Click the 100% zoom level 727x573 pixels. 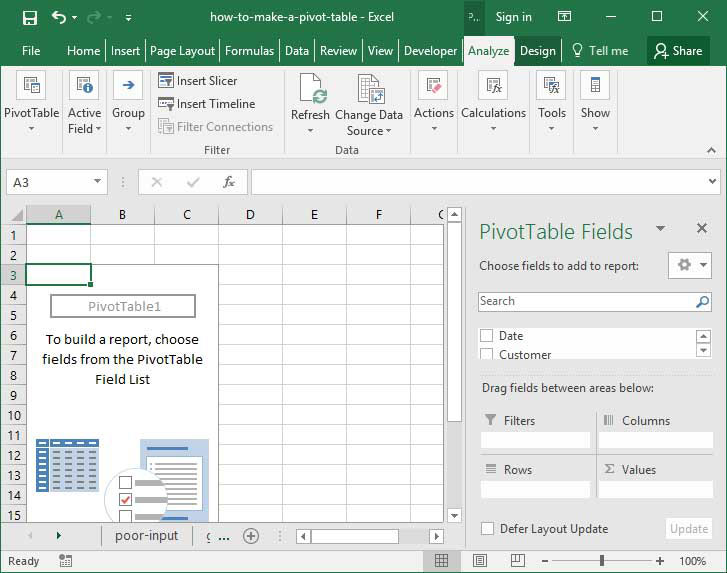[x=693, y=561]
